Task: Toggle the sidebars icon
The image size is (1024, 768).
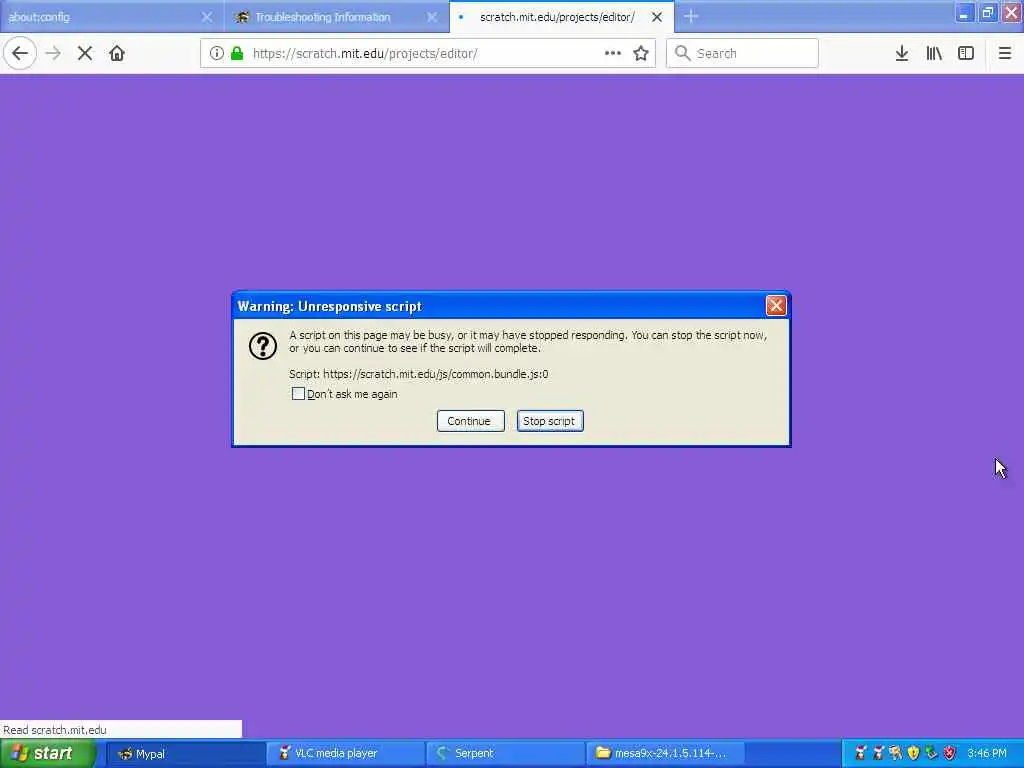Action: click(966, 53)
